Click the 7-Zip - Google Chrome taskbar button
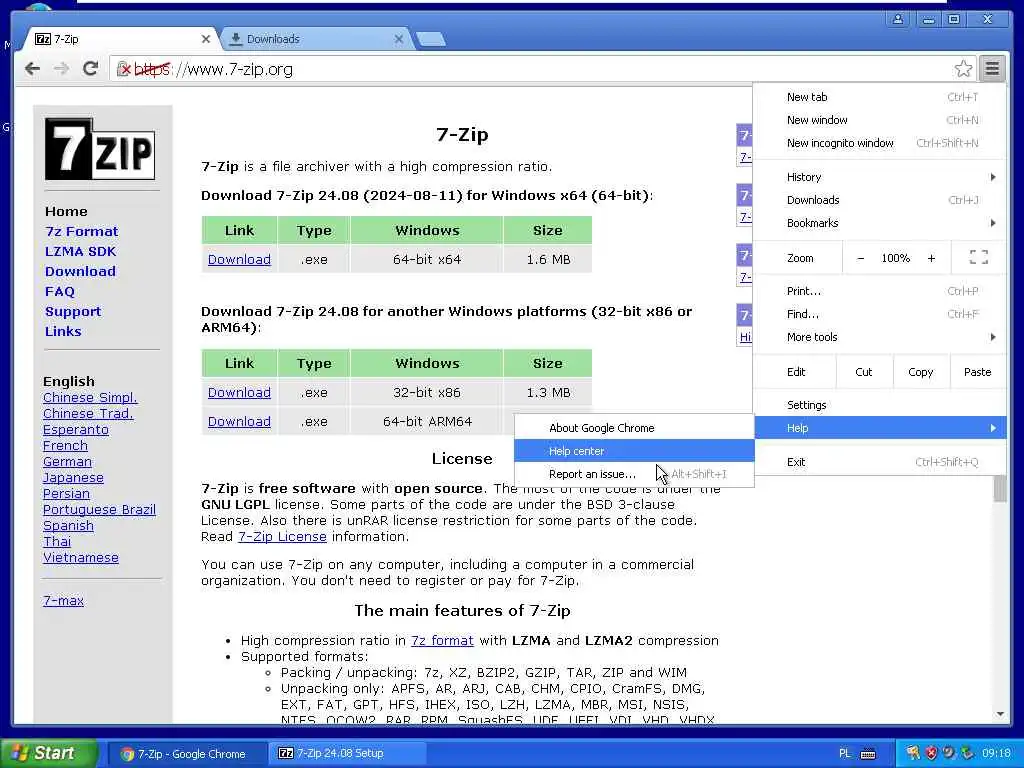This screenshot has height=768, width=1024. 185,754
